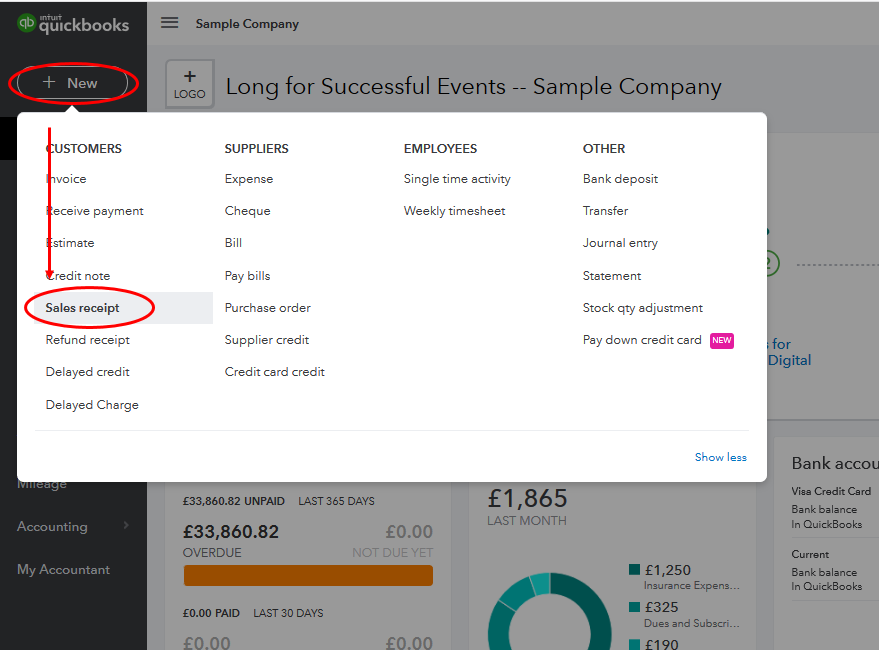Choose Credit card credit option

tap(274, 372)
